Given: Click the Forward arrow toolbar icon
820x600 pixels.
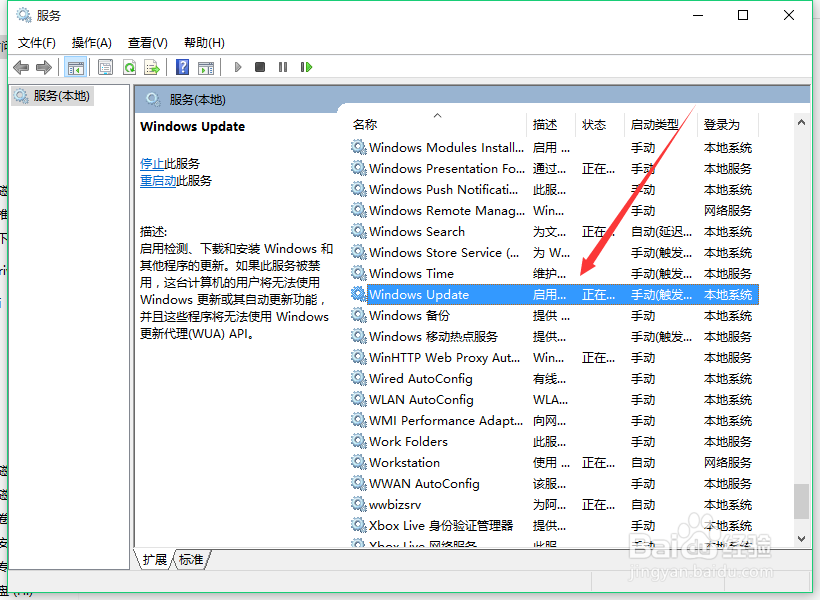Looking at the screenshot, I should [44, 67].
